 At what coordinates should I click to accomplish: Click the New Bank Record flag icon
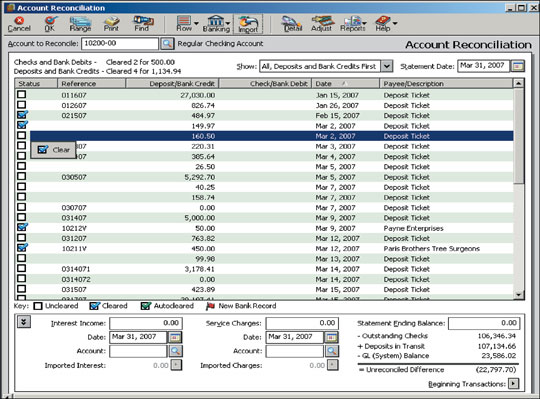click(x=210, y=306)
